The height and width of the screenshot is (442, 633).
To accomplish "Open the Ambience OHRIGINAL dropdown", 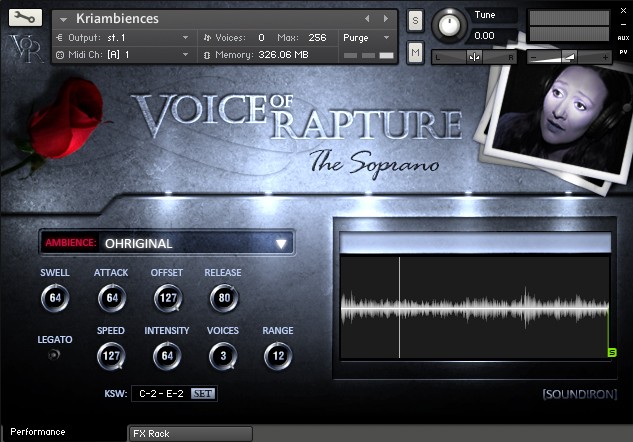I will coord(167,243).
